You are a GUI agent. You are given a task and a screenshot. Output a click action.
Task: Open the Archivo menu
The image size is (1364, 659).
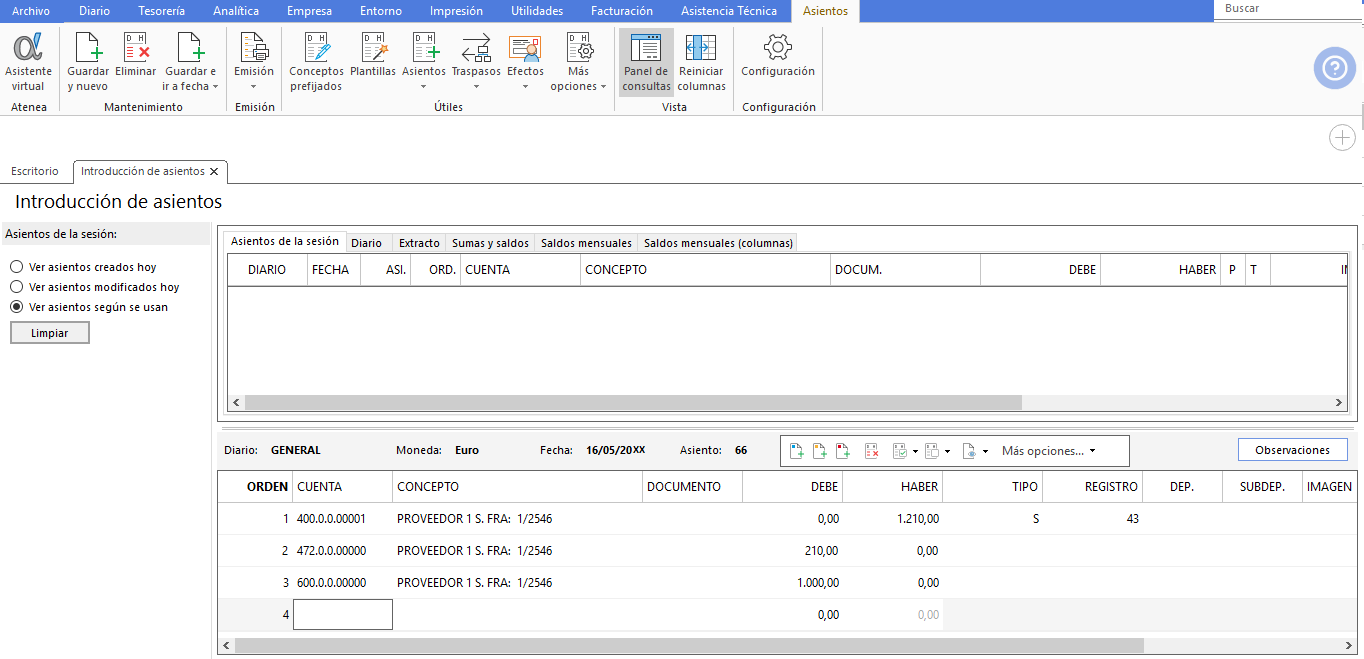click(x=31, y=11)
